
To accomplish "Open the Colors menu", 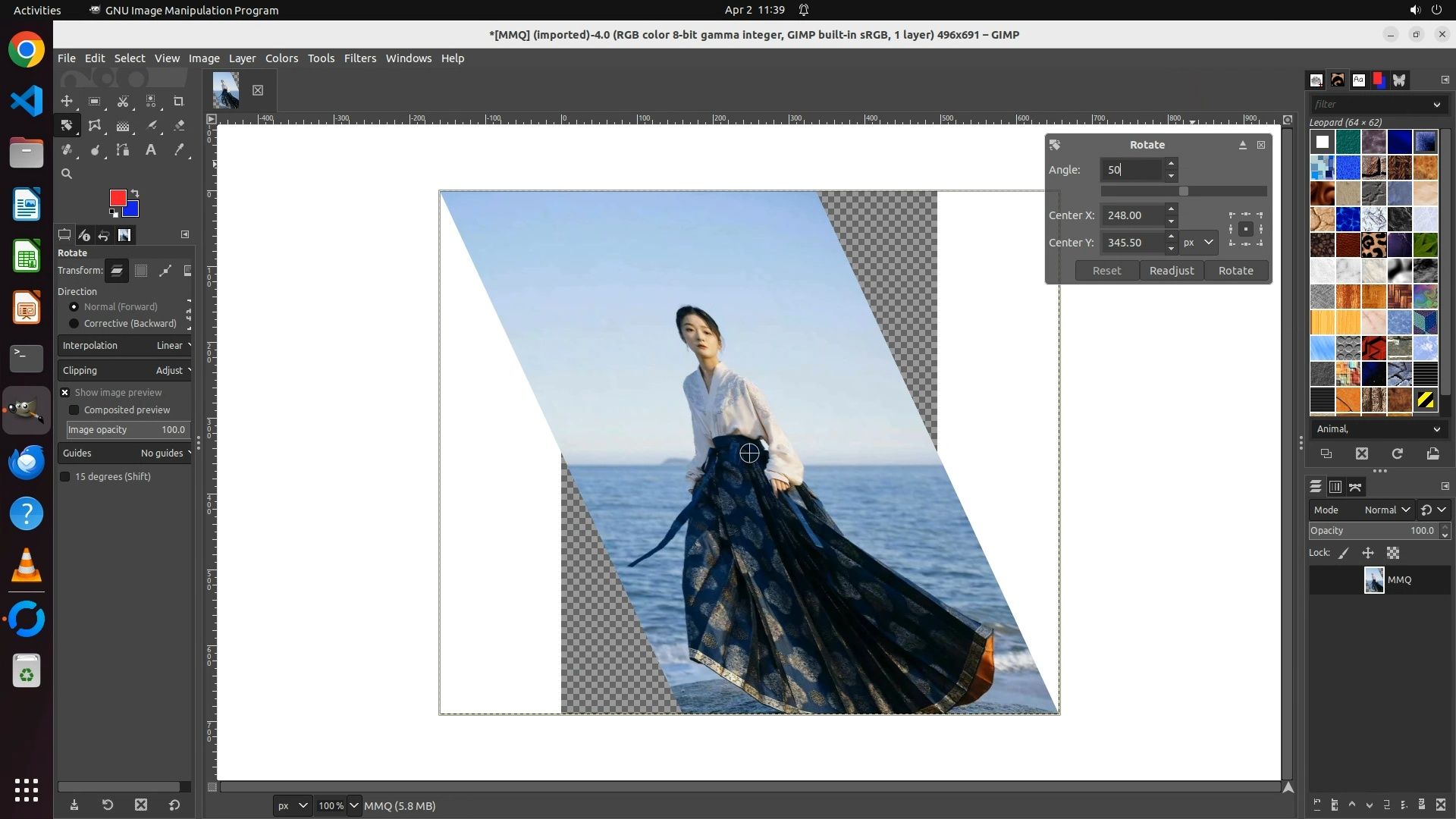I will [281, 58].
